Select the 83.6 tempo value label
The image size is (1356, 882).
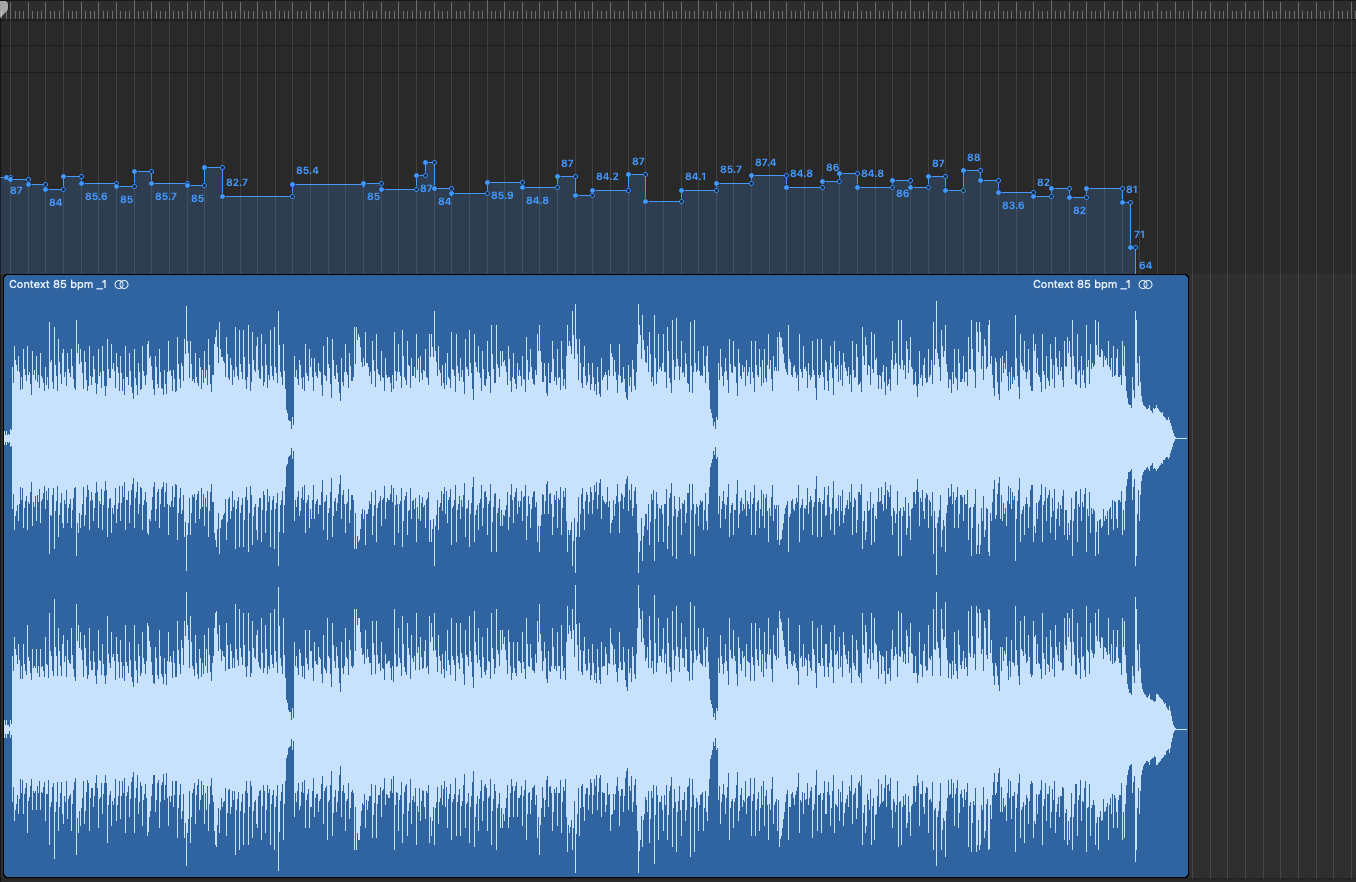point(1013,206)
